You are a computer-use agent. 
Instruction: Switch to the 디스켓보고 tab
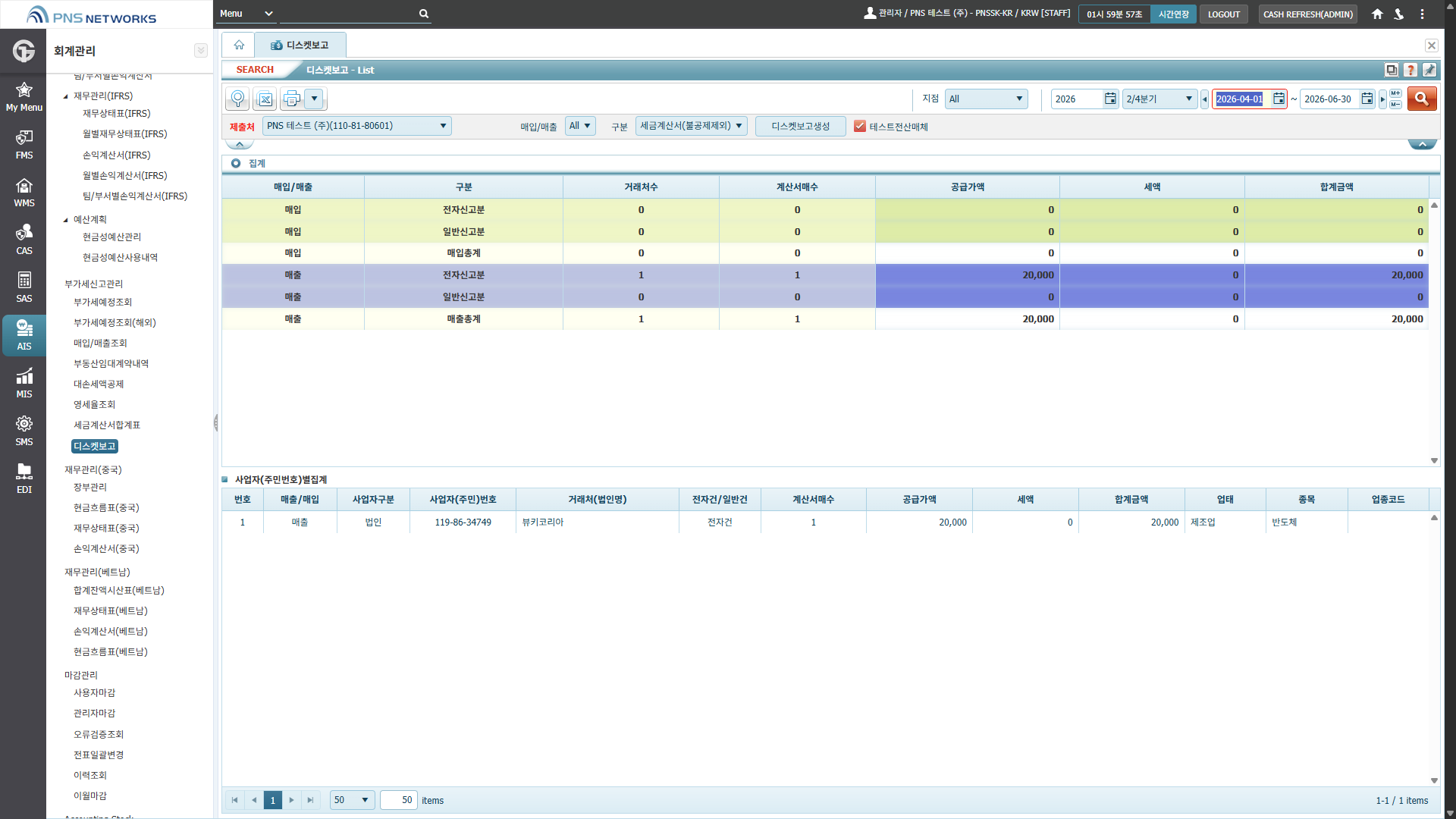300,45
